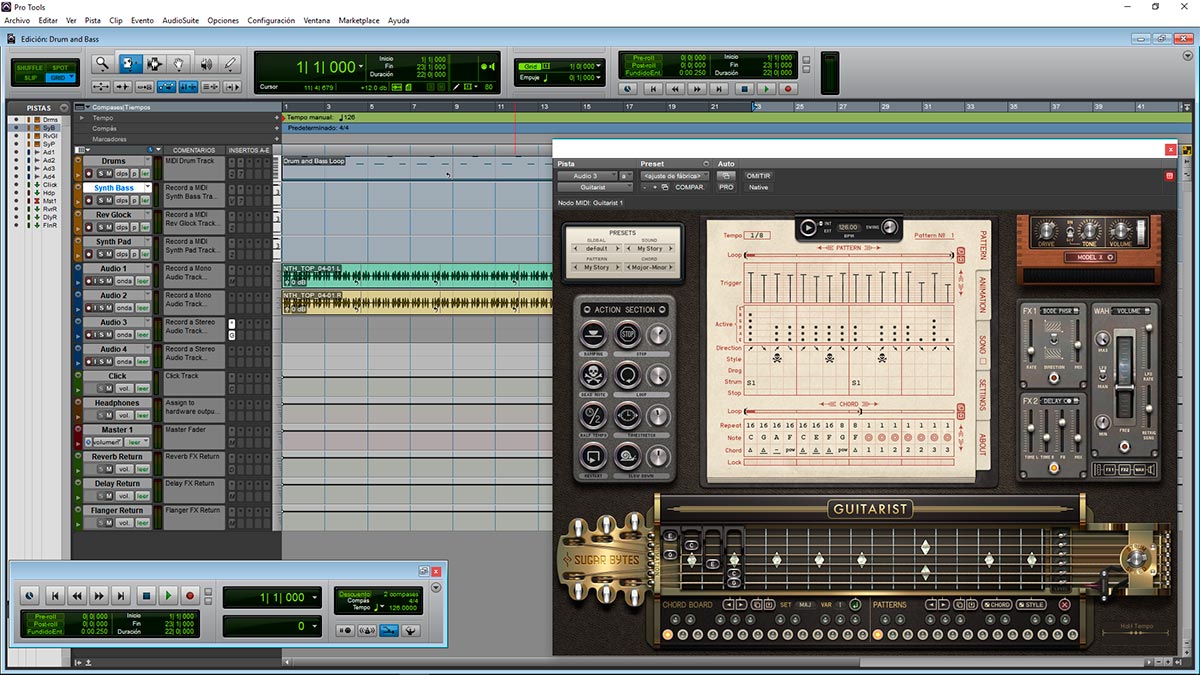Click the red plugin target icon
Screen dimensions: 1200x675
click(1168, 176)
